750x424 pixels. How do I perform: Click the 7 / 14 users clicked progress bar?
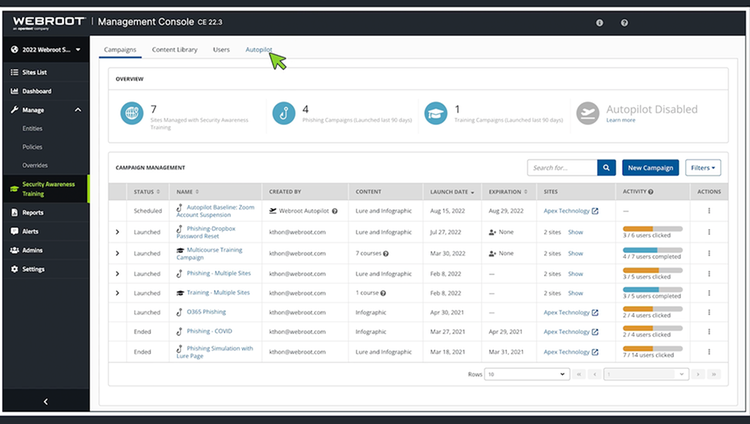[652, 348]
